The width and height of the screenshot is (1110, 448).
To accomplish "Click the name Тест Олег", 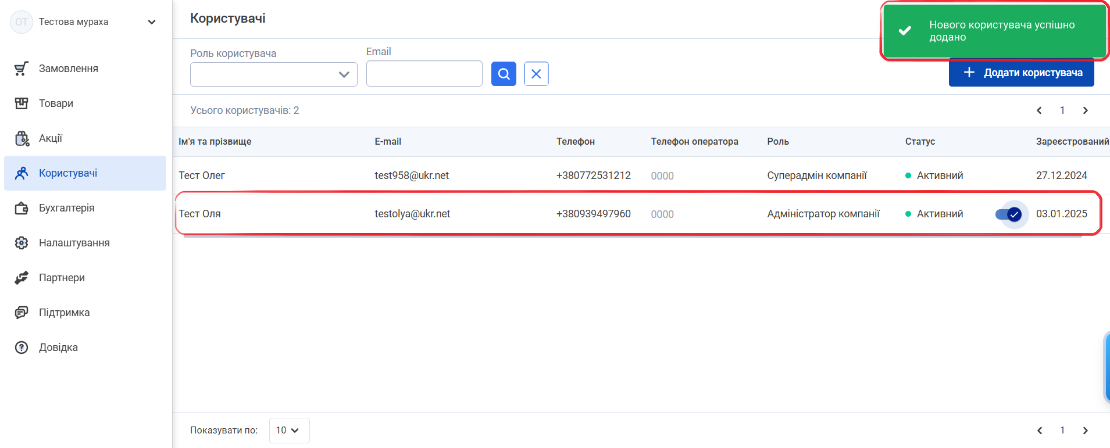I will tap(202, 176).
